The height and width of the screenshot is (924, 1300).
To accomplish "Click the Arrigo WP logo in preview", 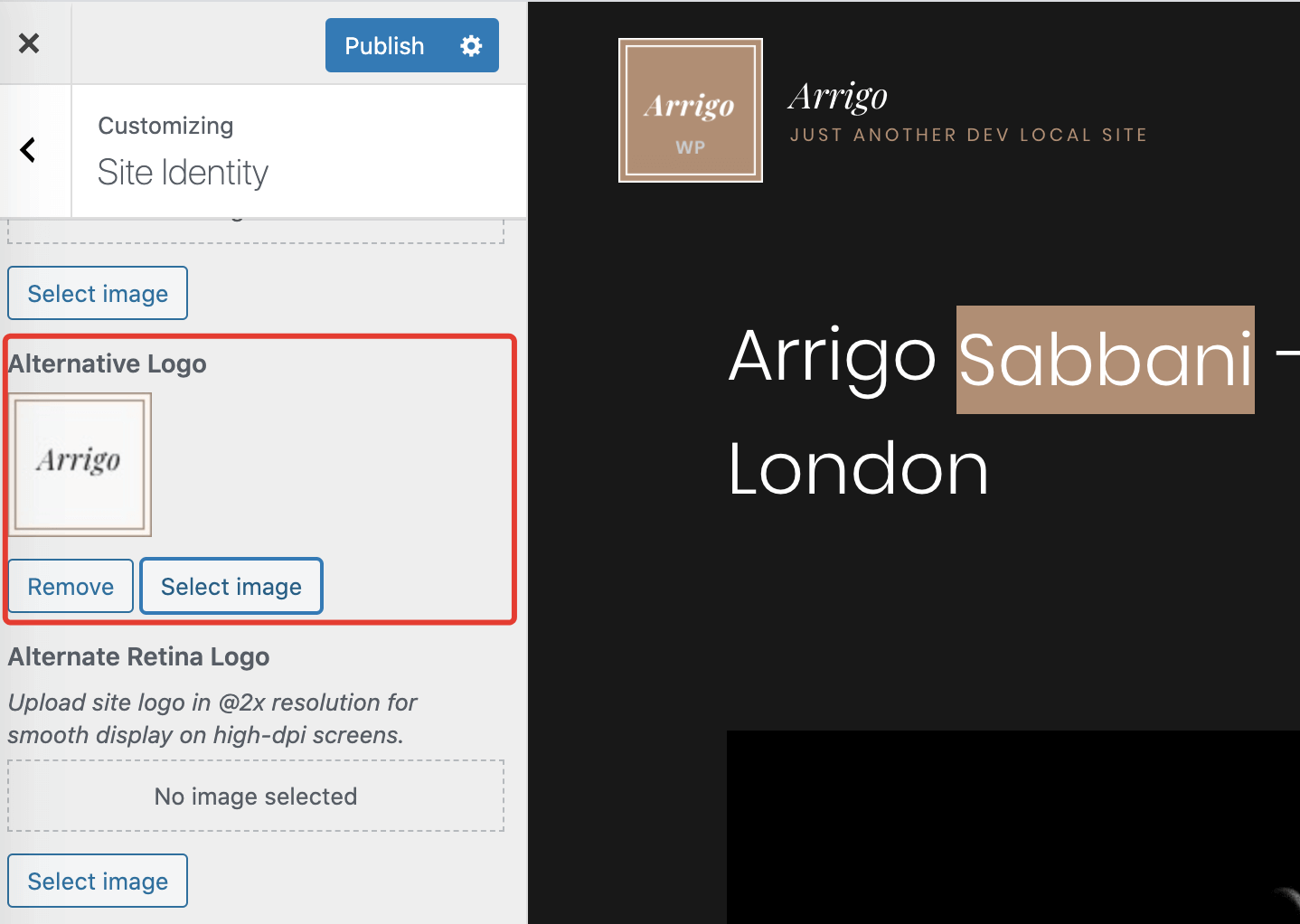I will coord(691,110).
